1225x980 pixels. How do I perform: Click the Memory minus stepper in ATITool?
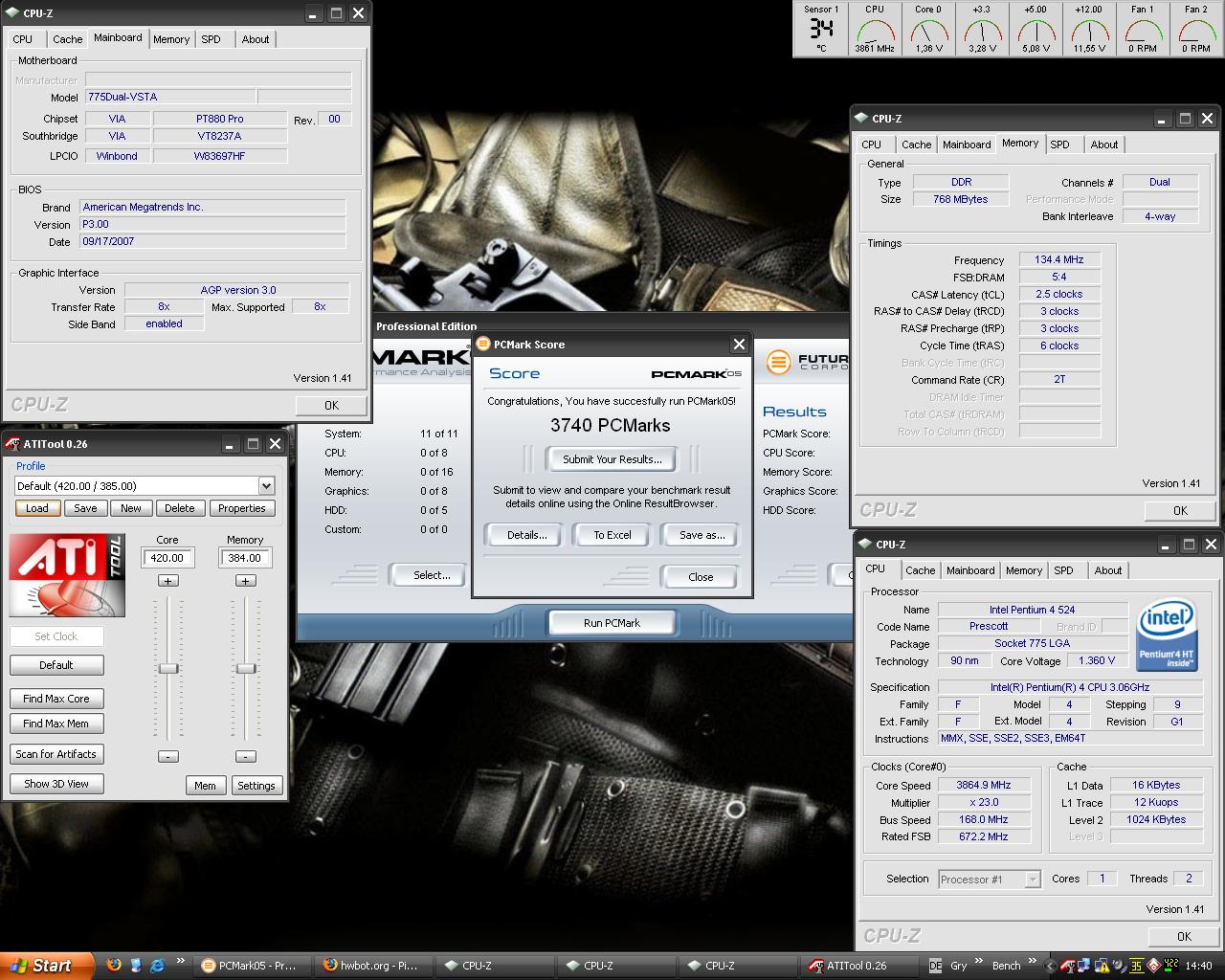pos(246,756)
